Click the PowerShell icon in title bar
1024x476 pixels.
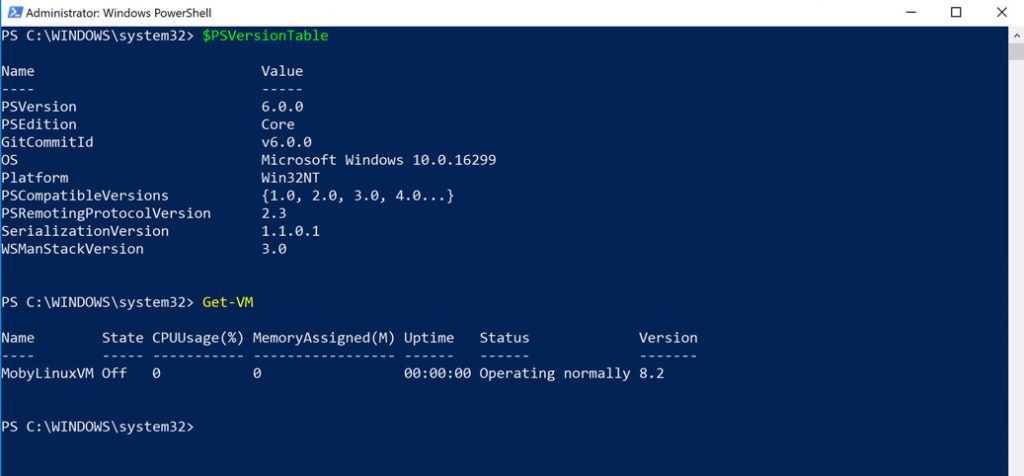pos(13,12)
